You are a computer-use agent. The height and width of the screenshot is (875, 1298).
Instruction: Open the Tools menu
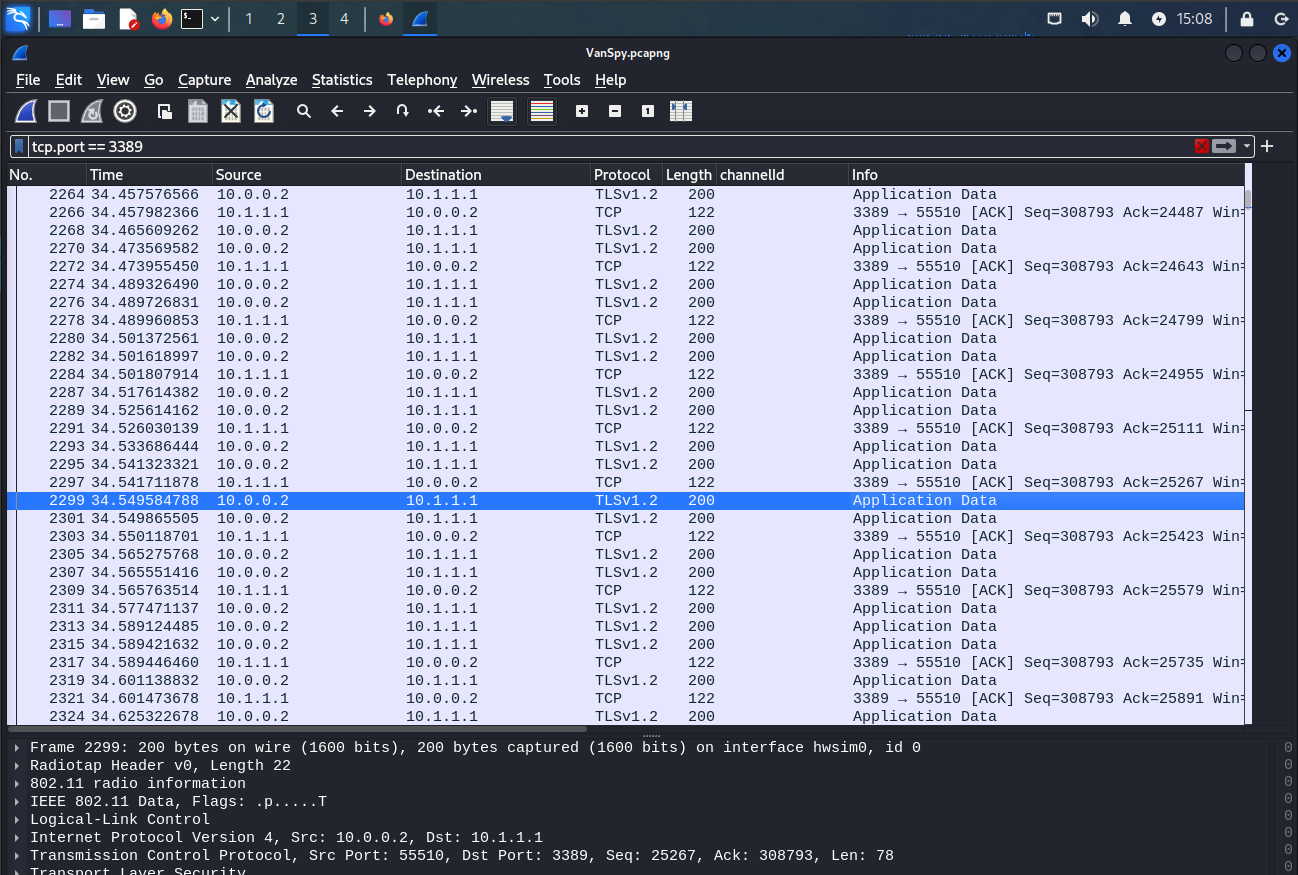(x=562, y=80)
